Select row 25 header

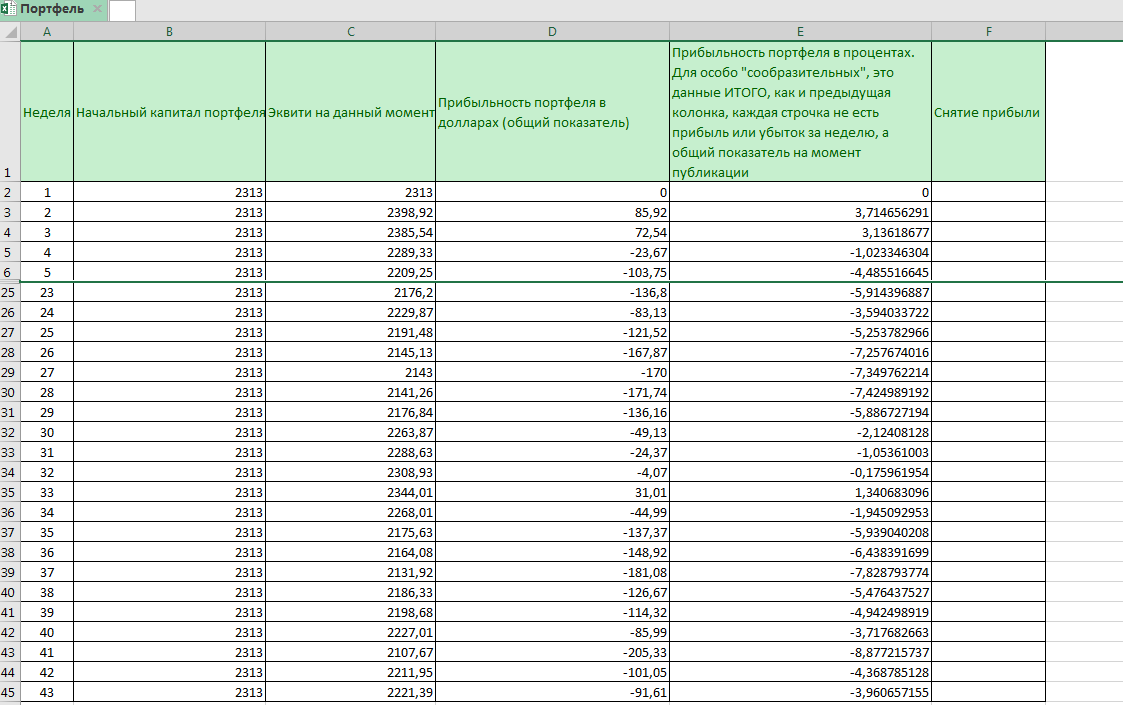10,292
